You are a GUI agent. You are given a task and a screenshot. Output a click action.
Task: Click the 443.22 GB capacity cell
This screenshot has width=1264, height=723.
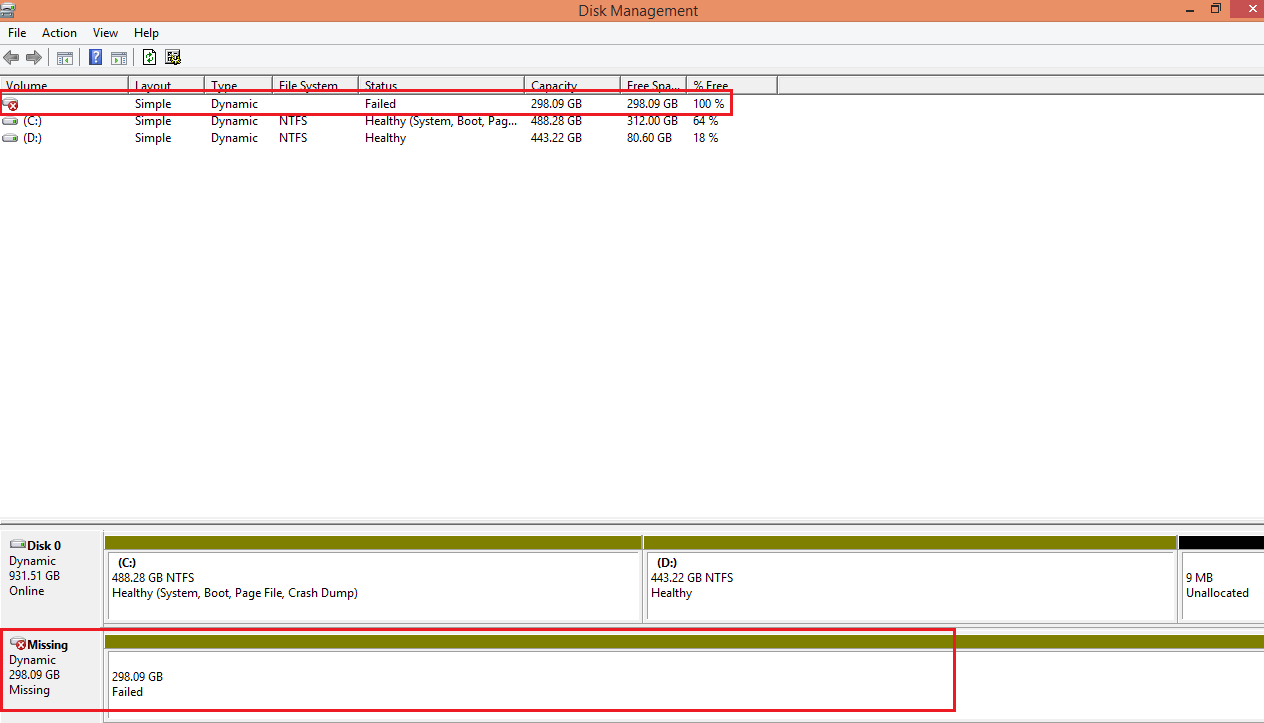556,138
